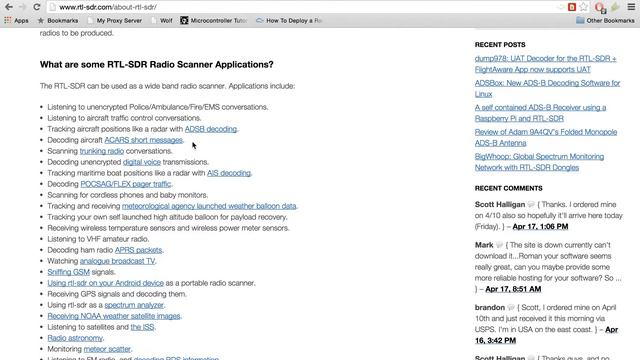Click the green extension icon in toolbar
The width and height of the screenshot is (640, 360).
615,7
